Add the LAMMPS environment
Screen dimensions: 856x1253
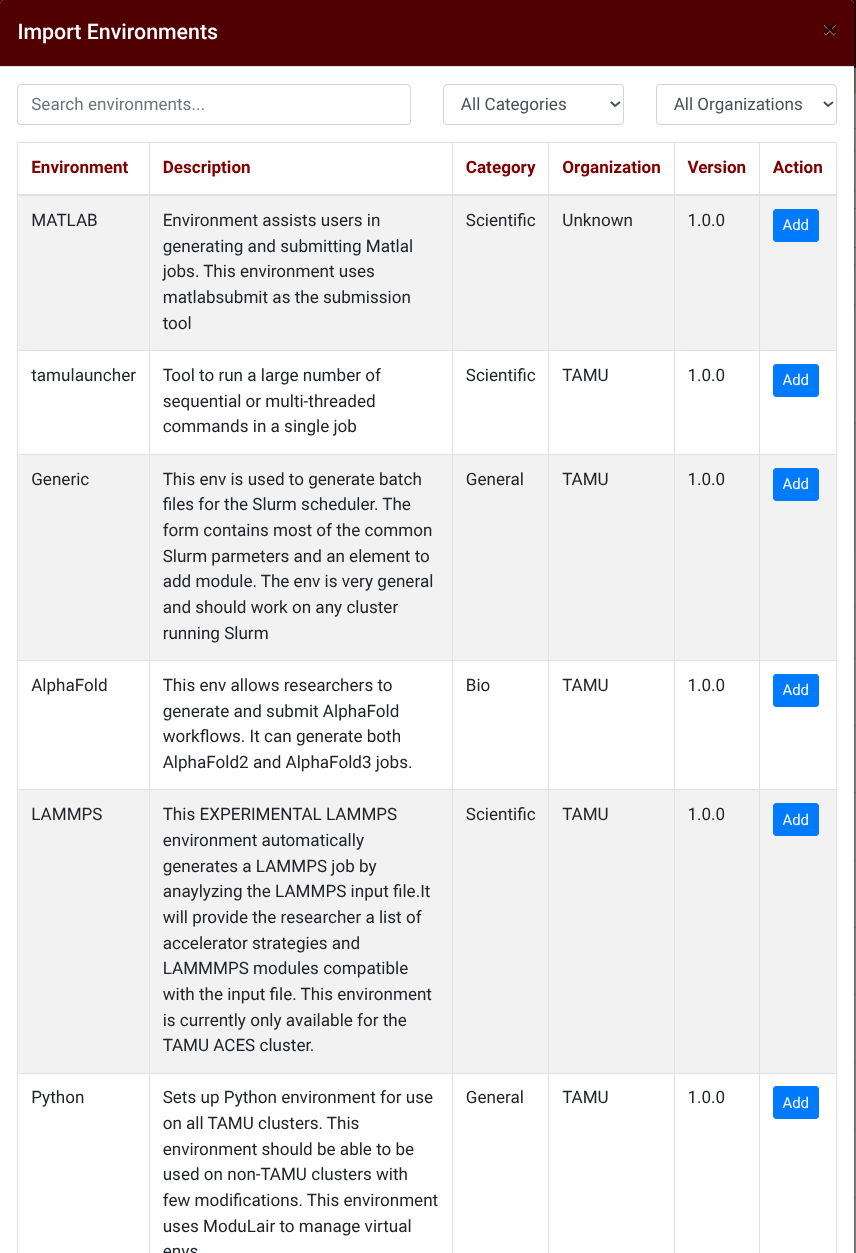(795, 819)
